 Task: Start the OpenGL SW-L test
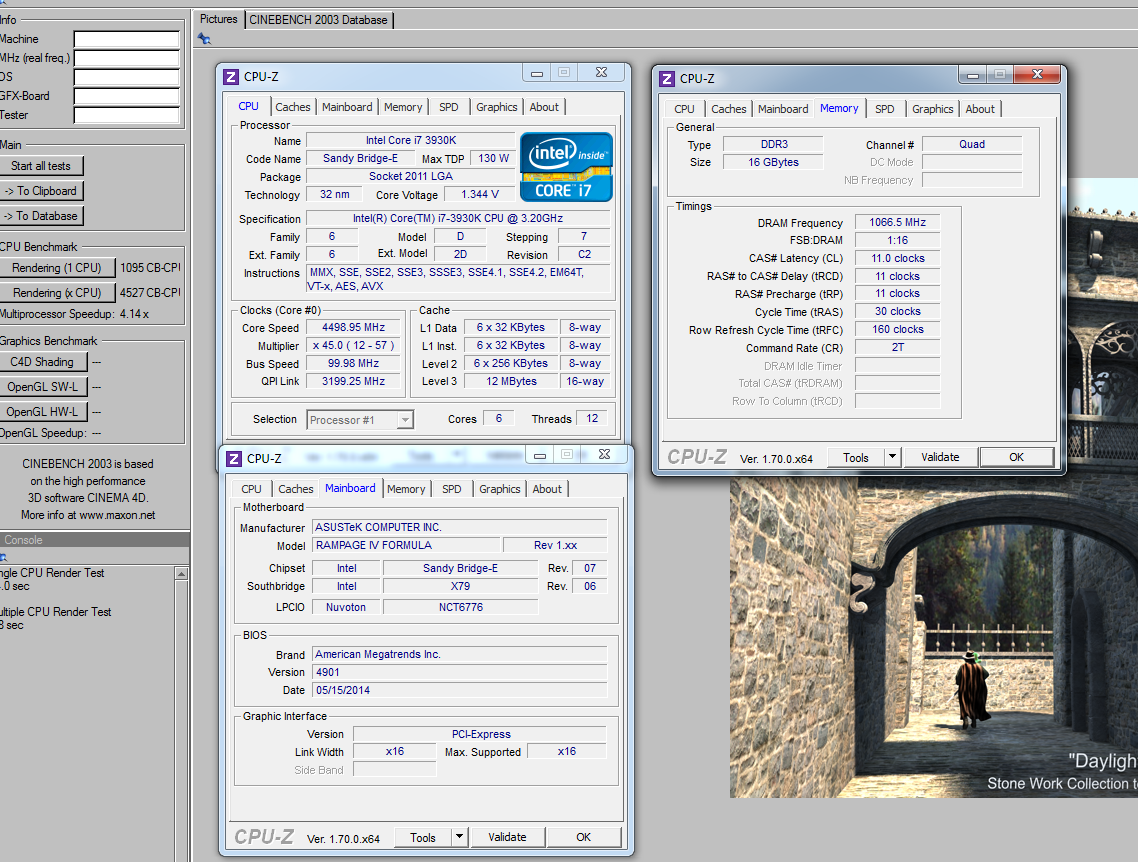pos(42,387)
